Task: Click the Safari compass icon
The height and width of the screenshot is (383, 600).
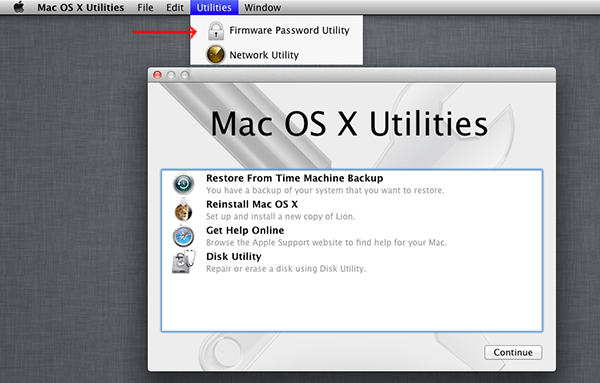Action: [x=183, y=236]
